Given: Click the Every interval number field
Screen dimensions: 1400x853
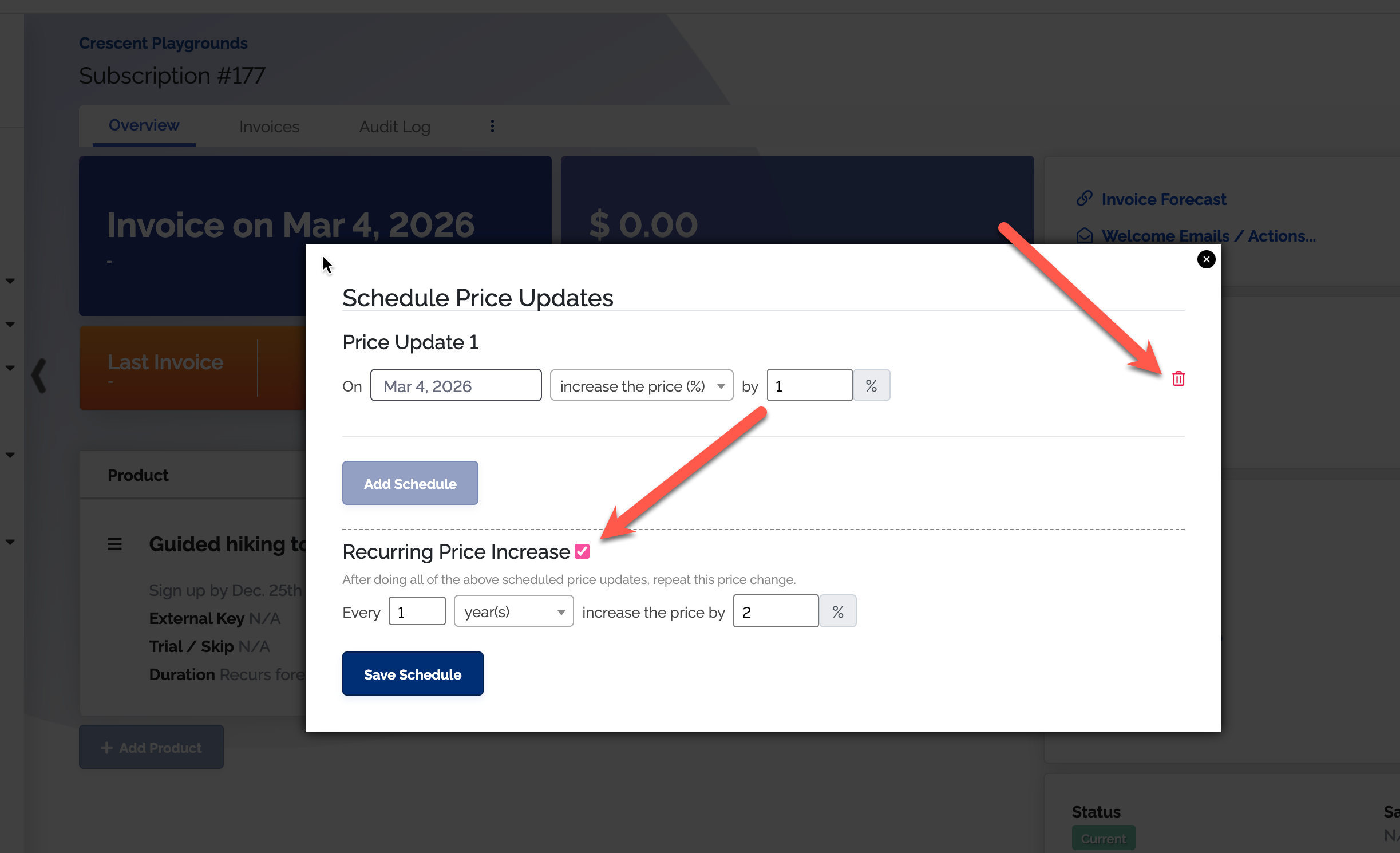Looking at the screenshot, I should click(417, 611).
